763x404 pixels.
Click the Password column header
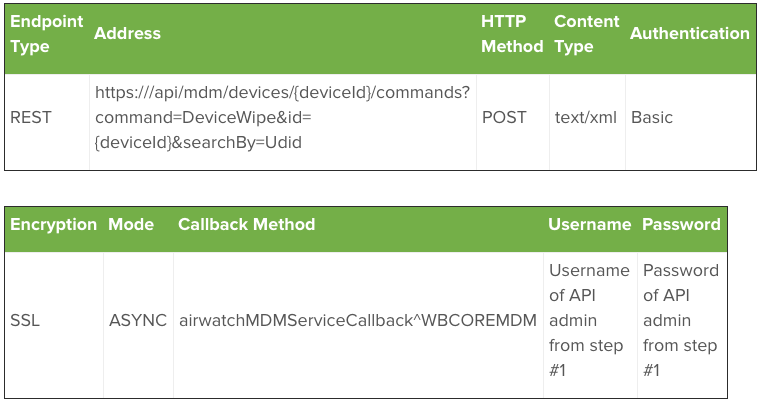(x=681, y=224)
